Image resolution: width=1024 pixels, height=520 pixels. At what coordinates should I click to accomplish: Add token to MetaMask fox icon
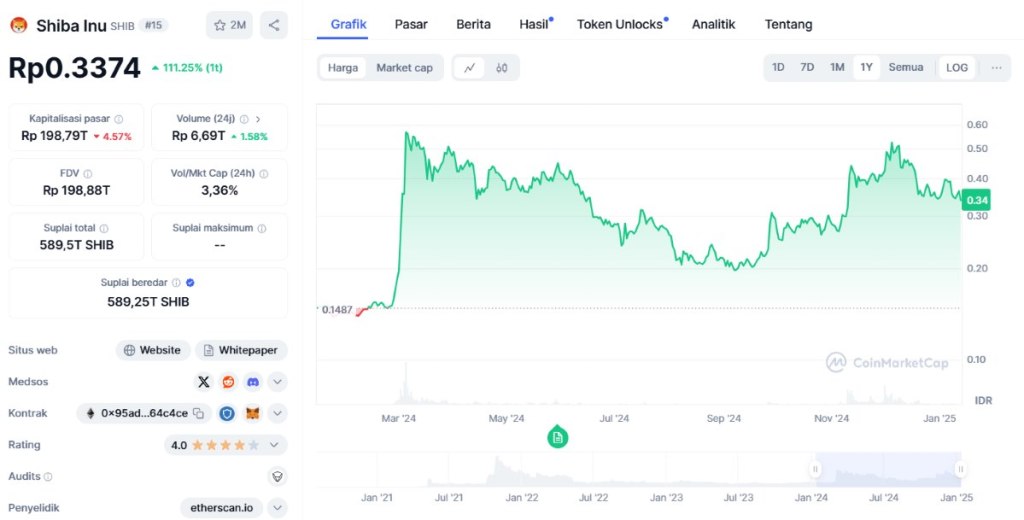tap(253, 413)
